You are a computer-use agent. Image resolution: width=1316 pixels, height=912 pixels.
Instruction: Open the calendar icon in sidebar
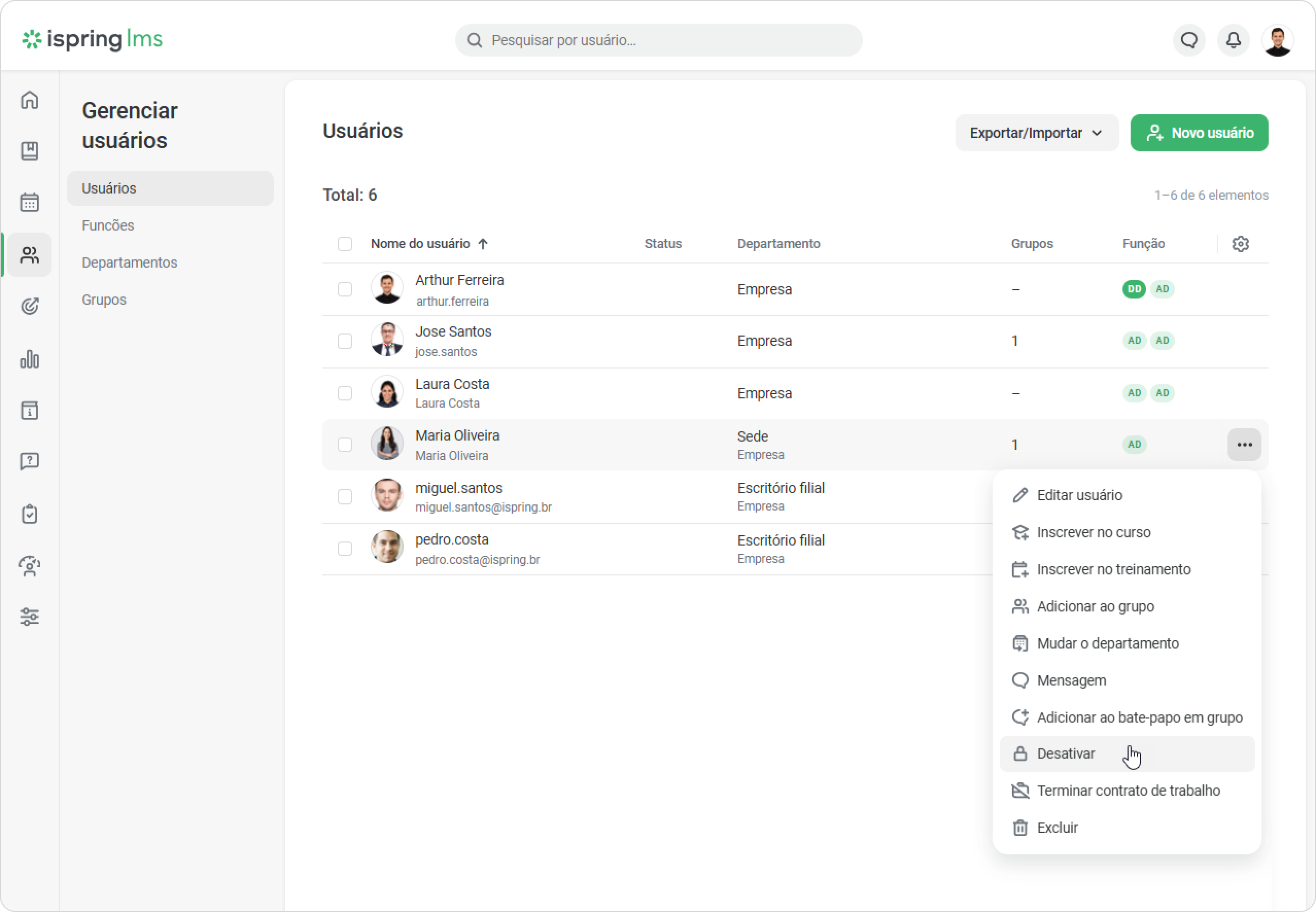30,202
